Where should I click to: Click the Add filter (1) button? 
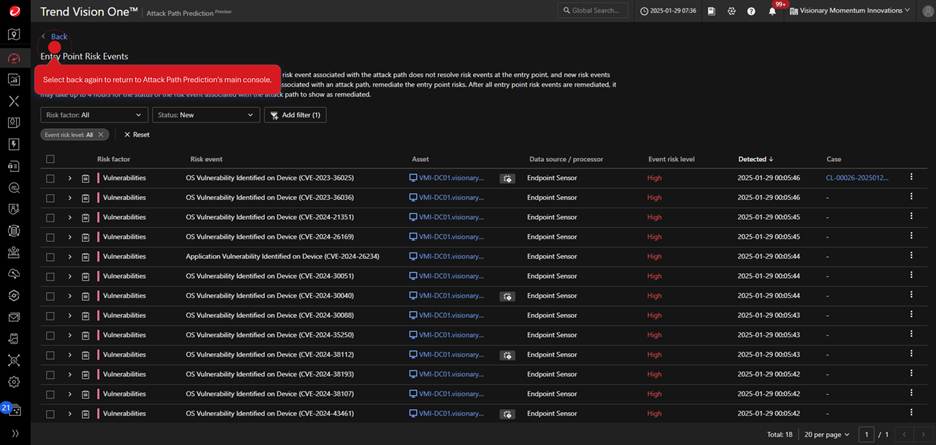pos(295,115)
